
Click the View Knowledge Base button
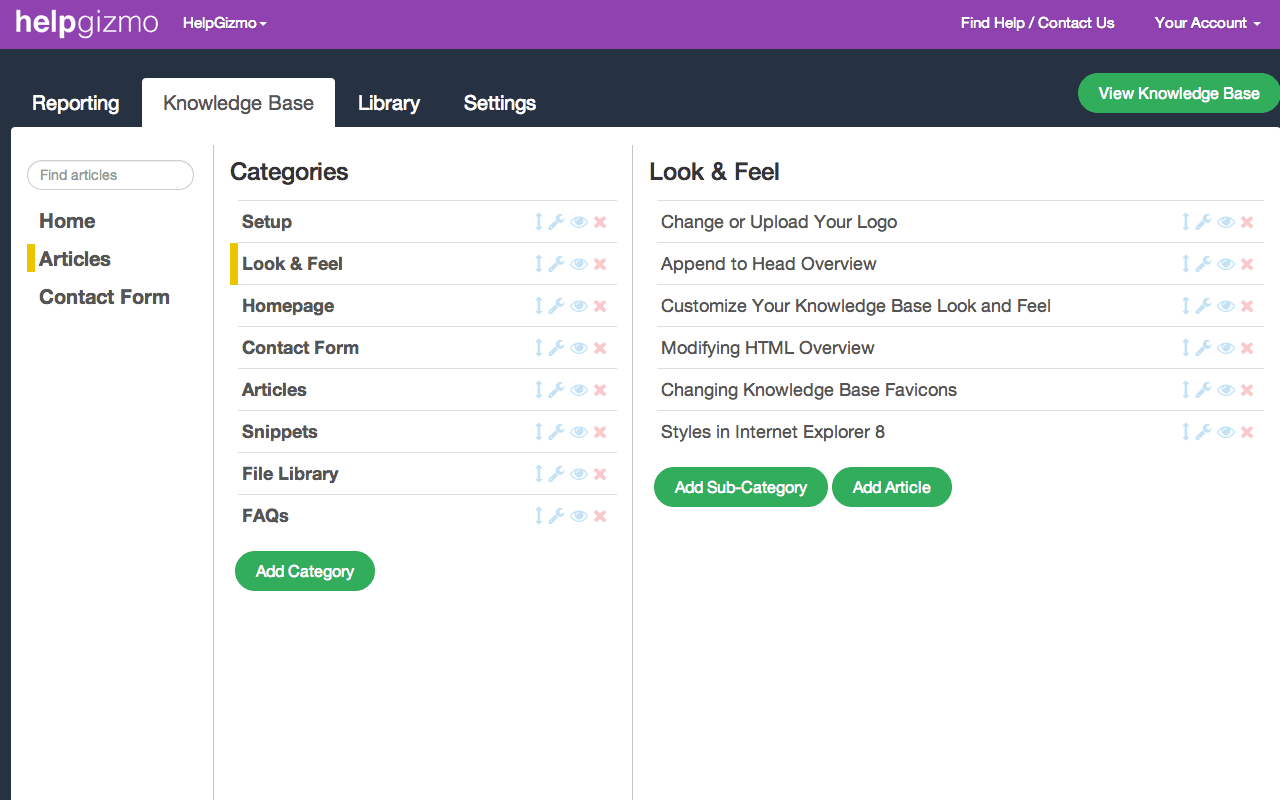(1179, 93)
